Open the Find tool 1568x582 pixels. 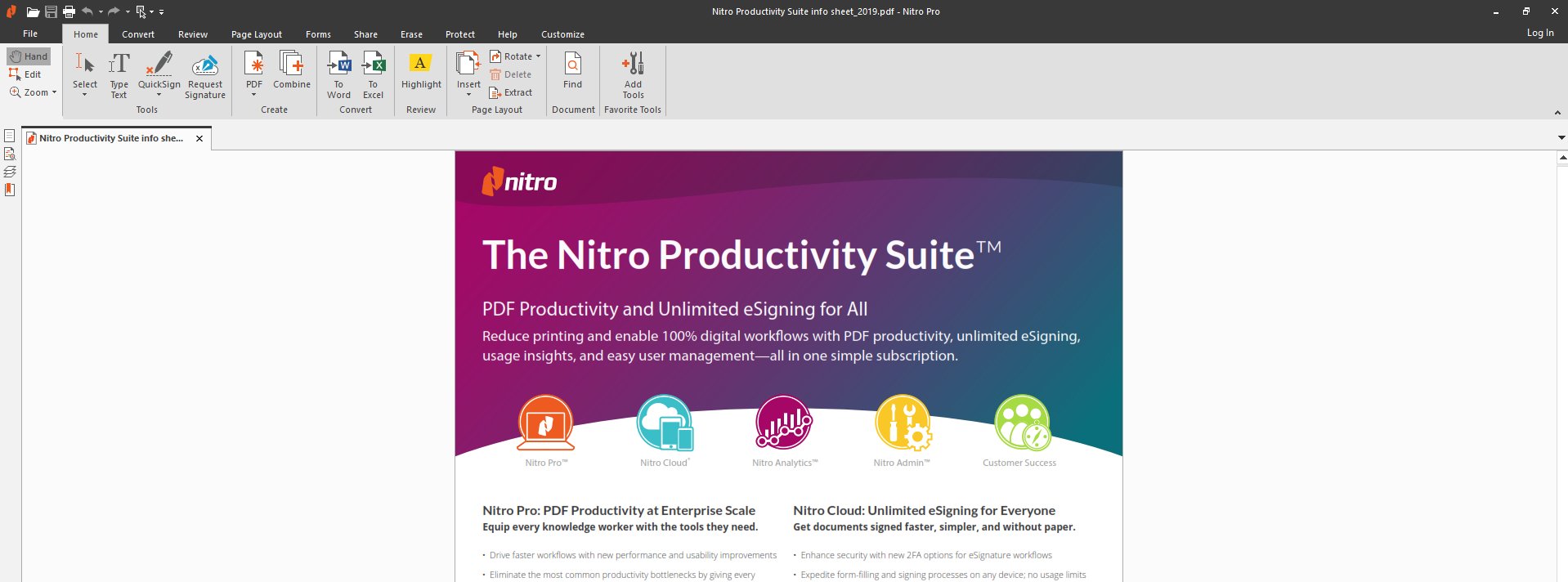pos(573,71)
